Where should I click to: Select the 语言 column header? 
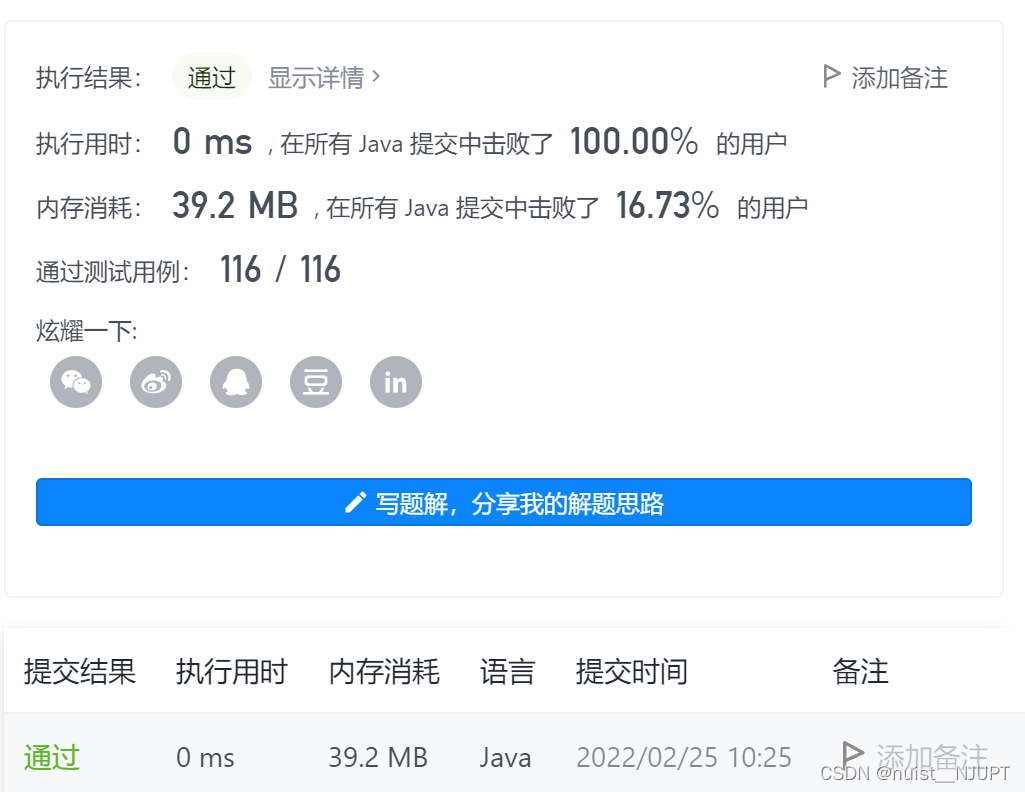[x=507, y=672]
